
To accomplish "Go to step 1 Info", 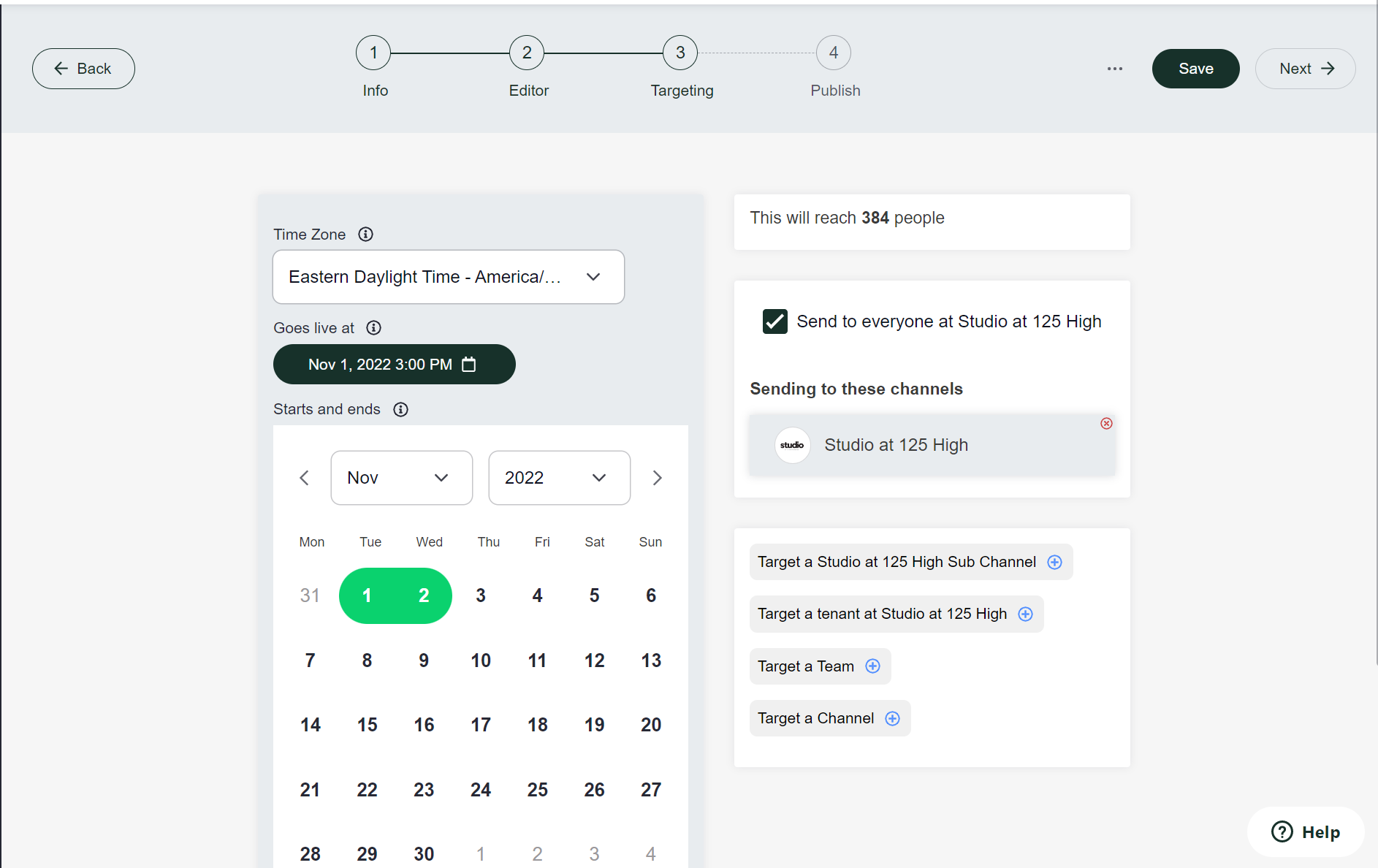I will [x=373, y=53].
